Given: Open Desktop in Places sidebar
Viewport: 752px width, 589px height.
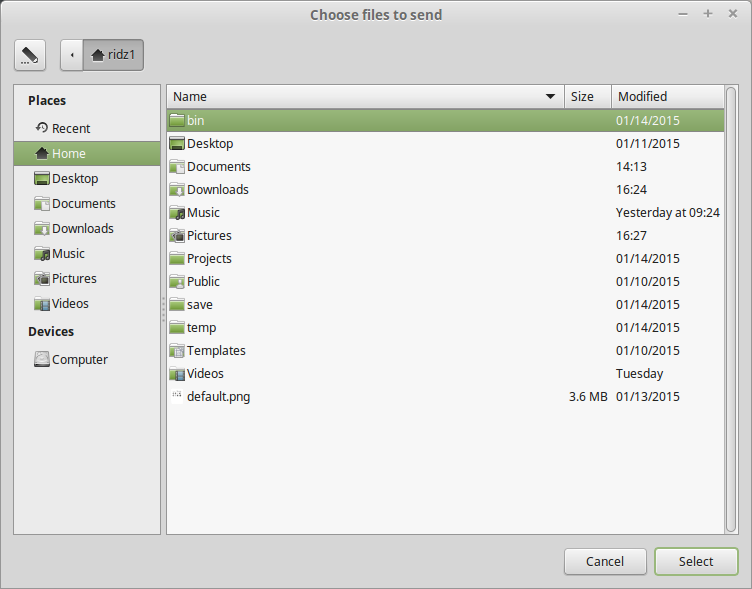Looking at the screenshot, I should (x=87, y=178).
